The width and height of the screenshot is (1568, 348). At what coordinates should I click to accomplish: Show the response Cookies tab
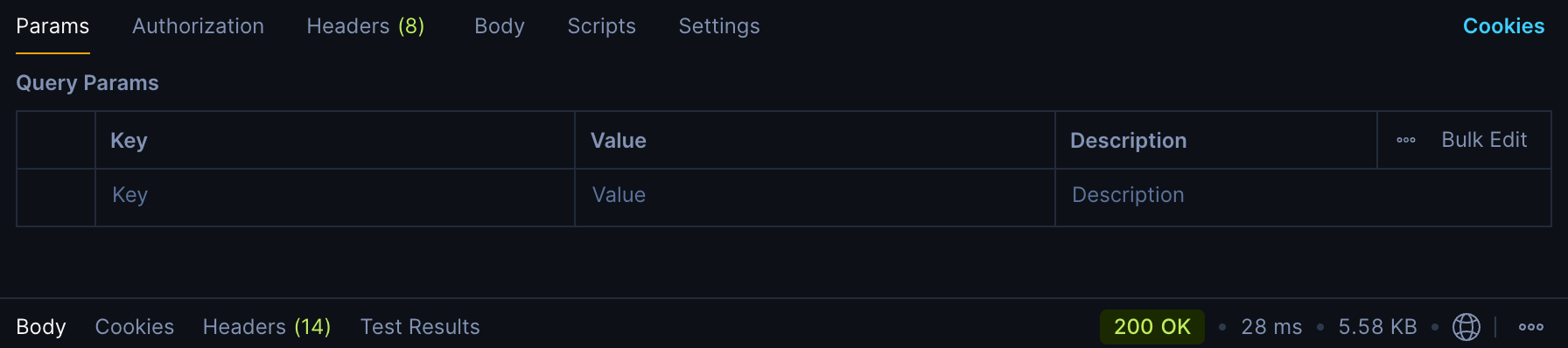point(135,327)
